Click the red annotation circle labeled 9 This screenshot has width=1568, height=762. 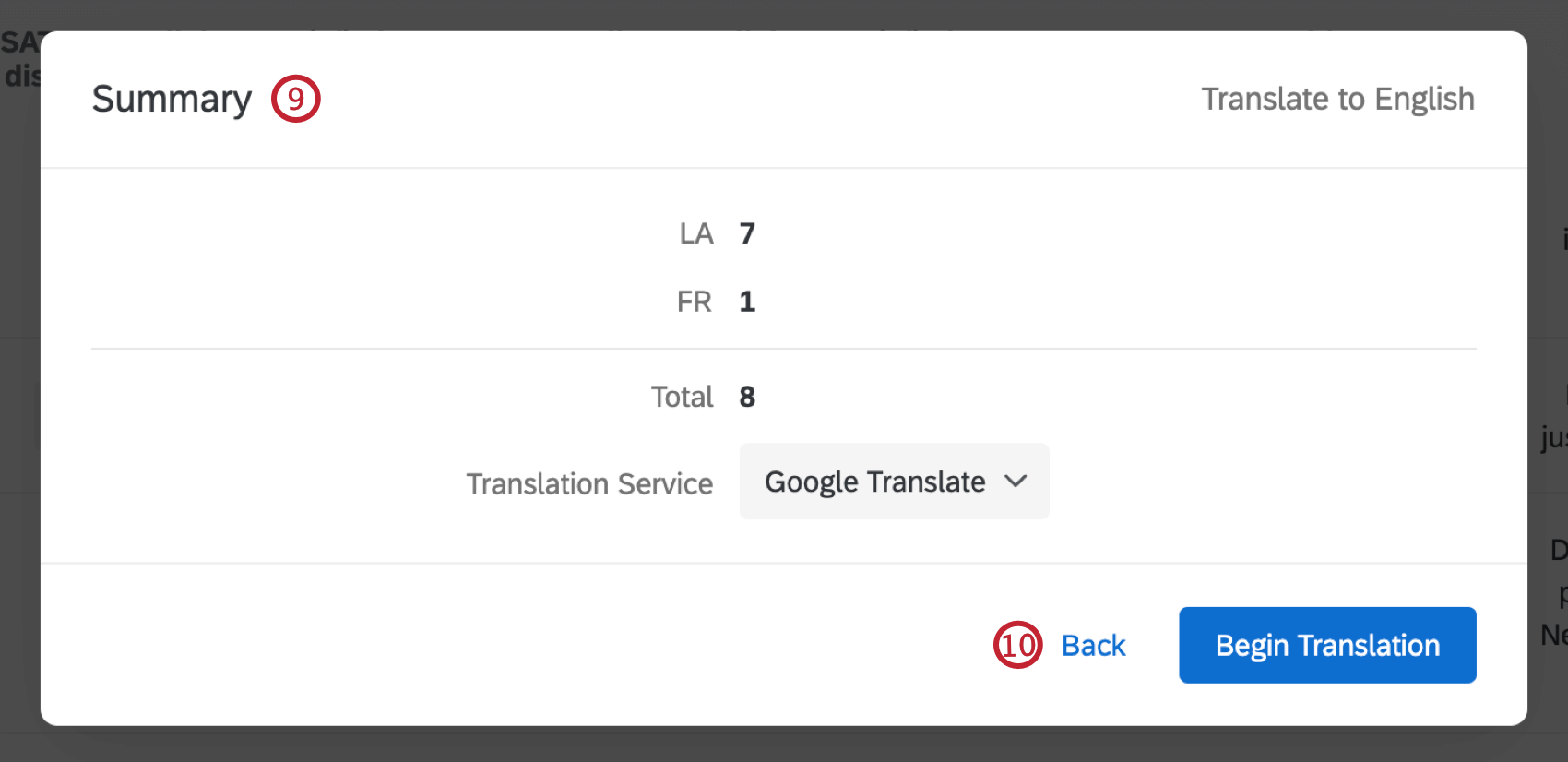(x=296, y=100)
